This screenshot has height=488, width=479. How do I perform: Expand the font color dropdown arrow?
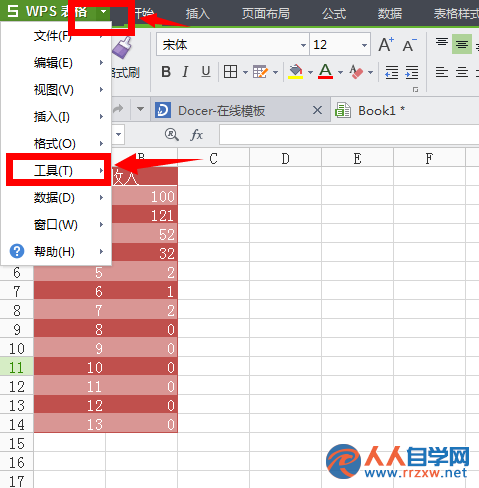340,72
